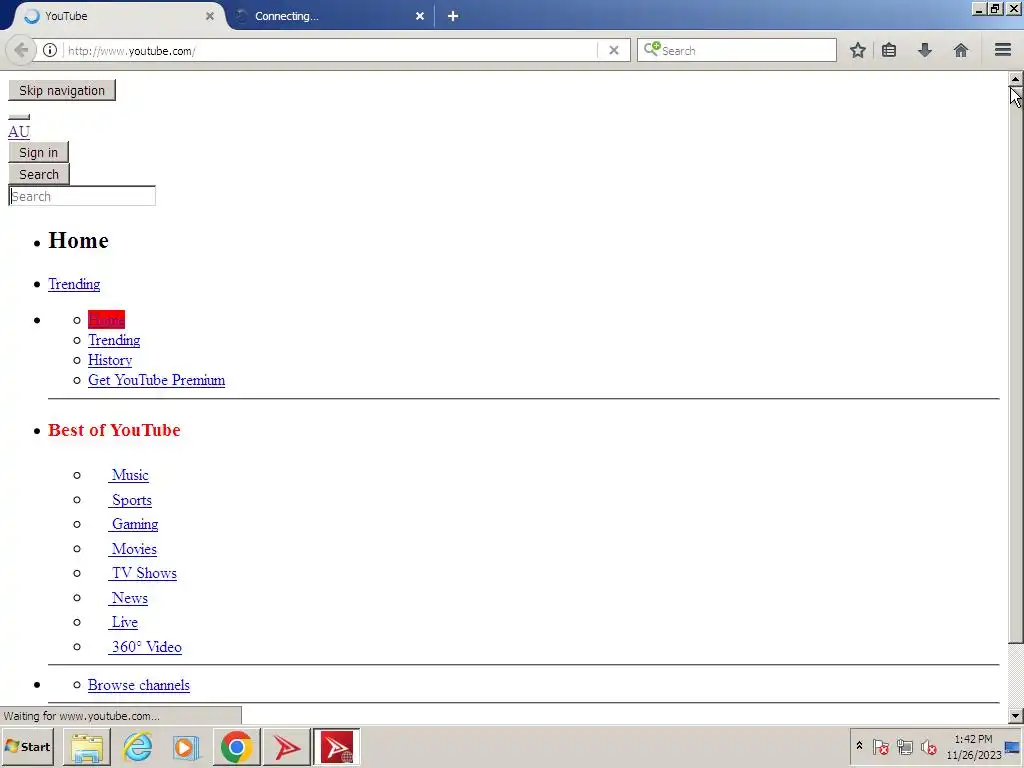
Task: Open the file explorer taskbar icon
Action: (x=87, y=746)
